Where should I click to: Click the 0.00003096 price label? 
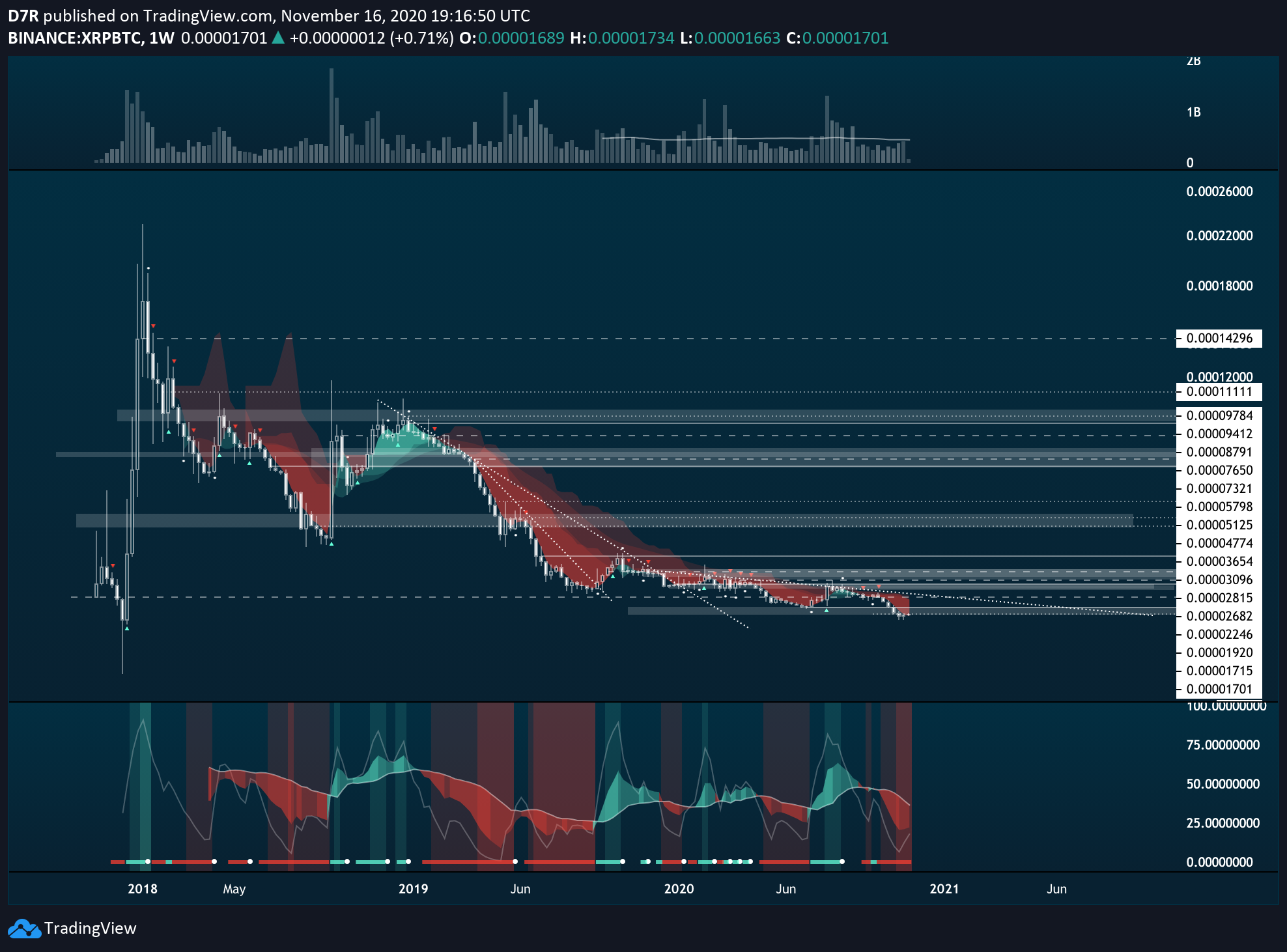(1219, 580)
